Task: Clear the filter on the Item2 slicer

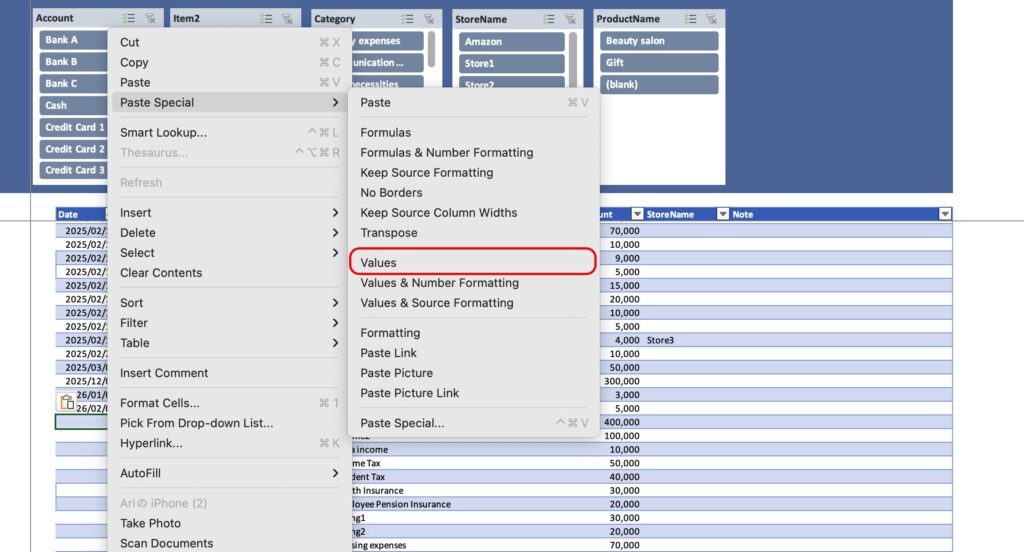Action: 288,18
